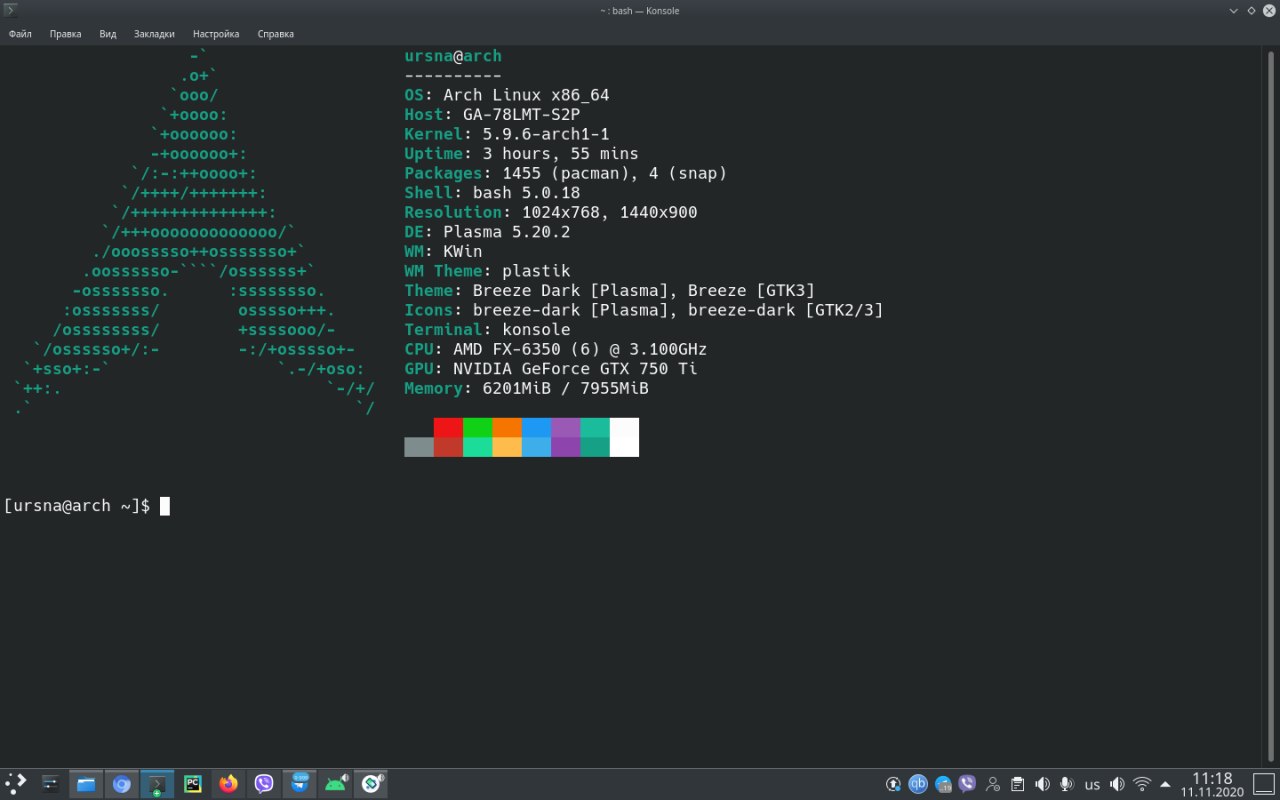The height and width of the screenshot is (800, 1280).
Task: Click the Konsole window menu icon in titlebar
Action: 11,10
